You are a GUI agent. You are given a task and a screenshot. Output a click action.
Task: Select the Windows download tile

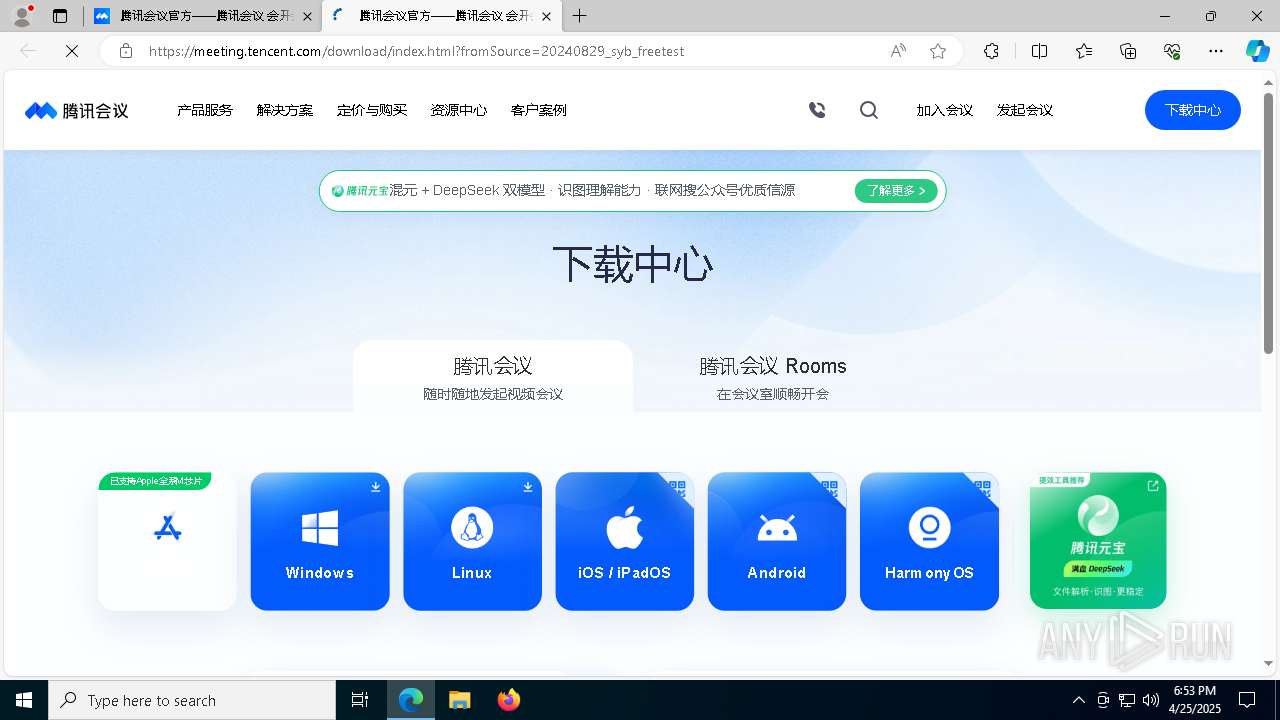tap(320, 541)
